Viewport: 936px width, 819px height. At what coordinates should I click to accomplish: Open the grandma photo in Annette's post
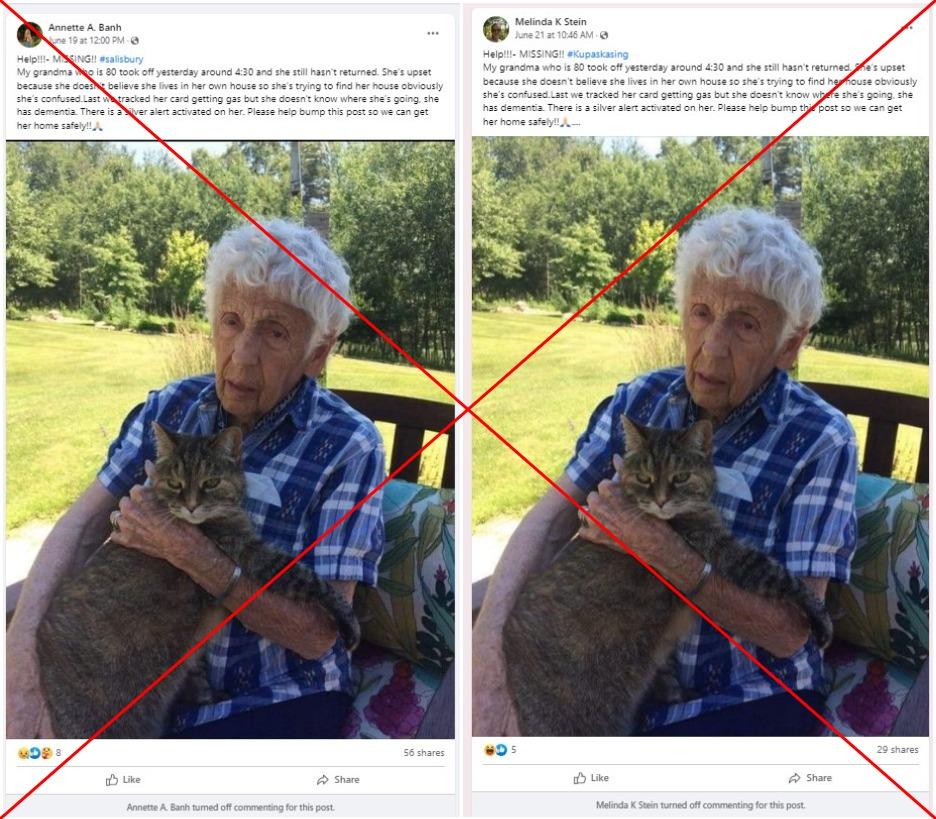(x=230, y=440)
